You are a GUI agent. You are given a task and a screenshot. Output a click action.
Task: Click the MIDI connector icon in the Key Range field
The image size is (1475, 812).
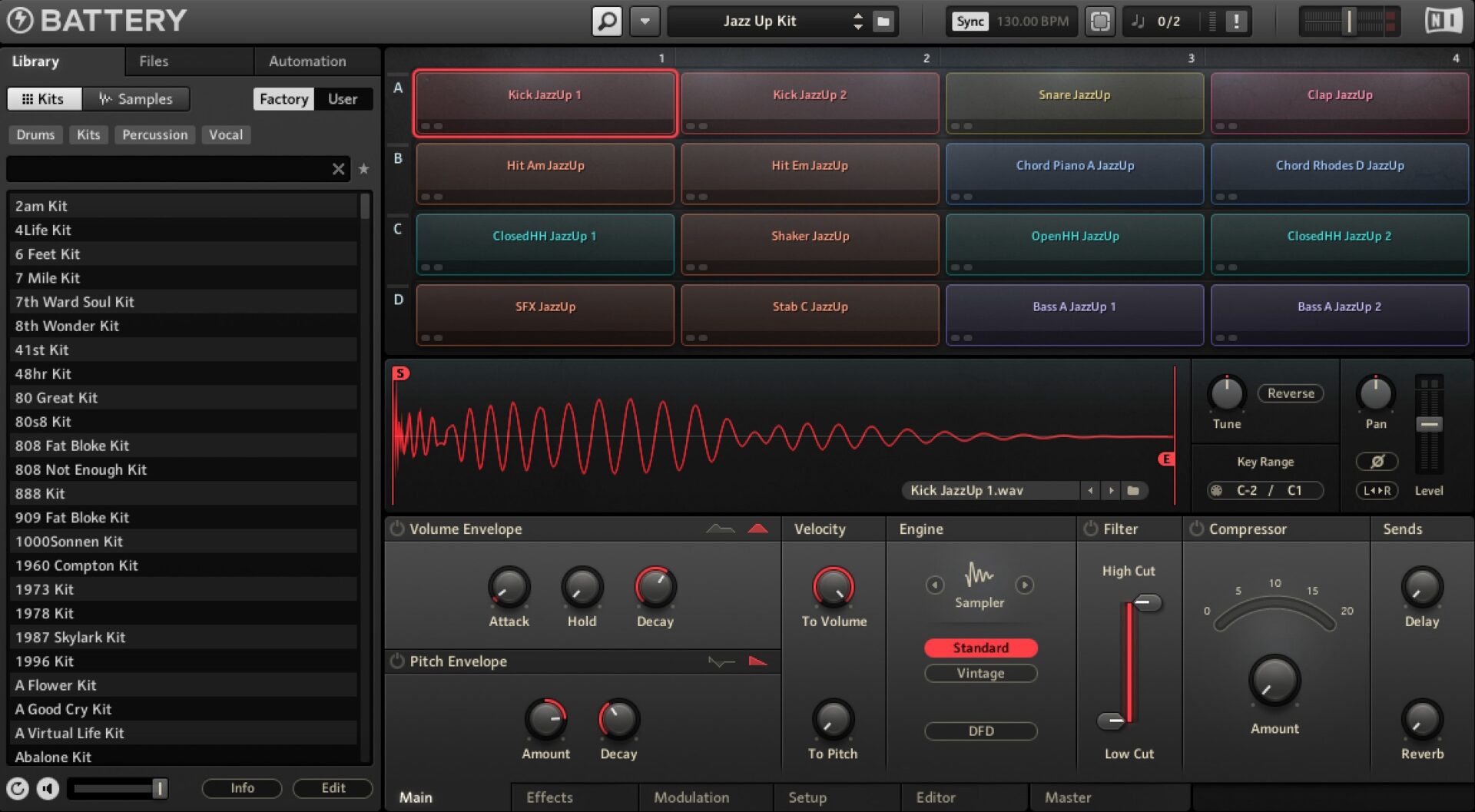point(1216,491)
